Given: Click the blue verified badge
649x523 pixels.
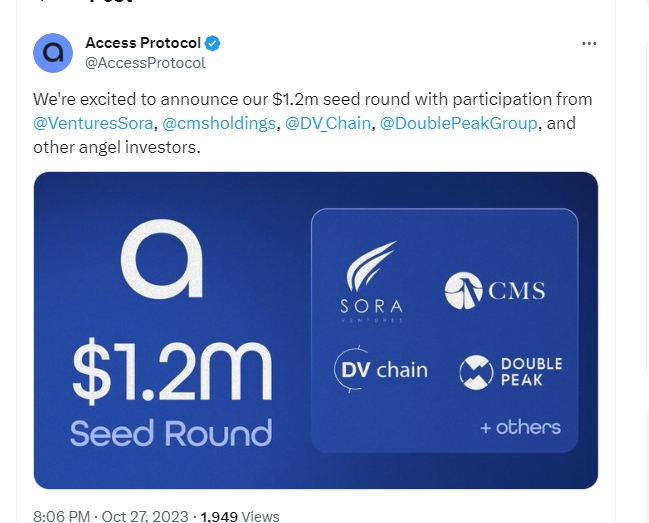Looking at the screenshot, I should (213, 44).
